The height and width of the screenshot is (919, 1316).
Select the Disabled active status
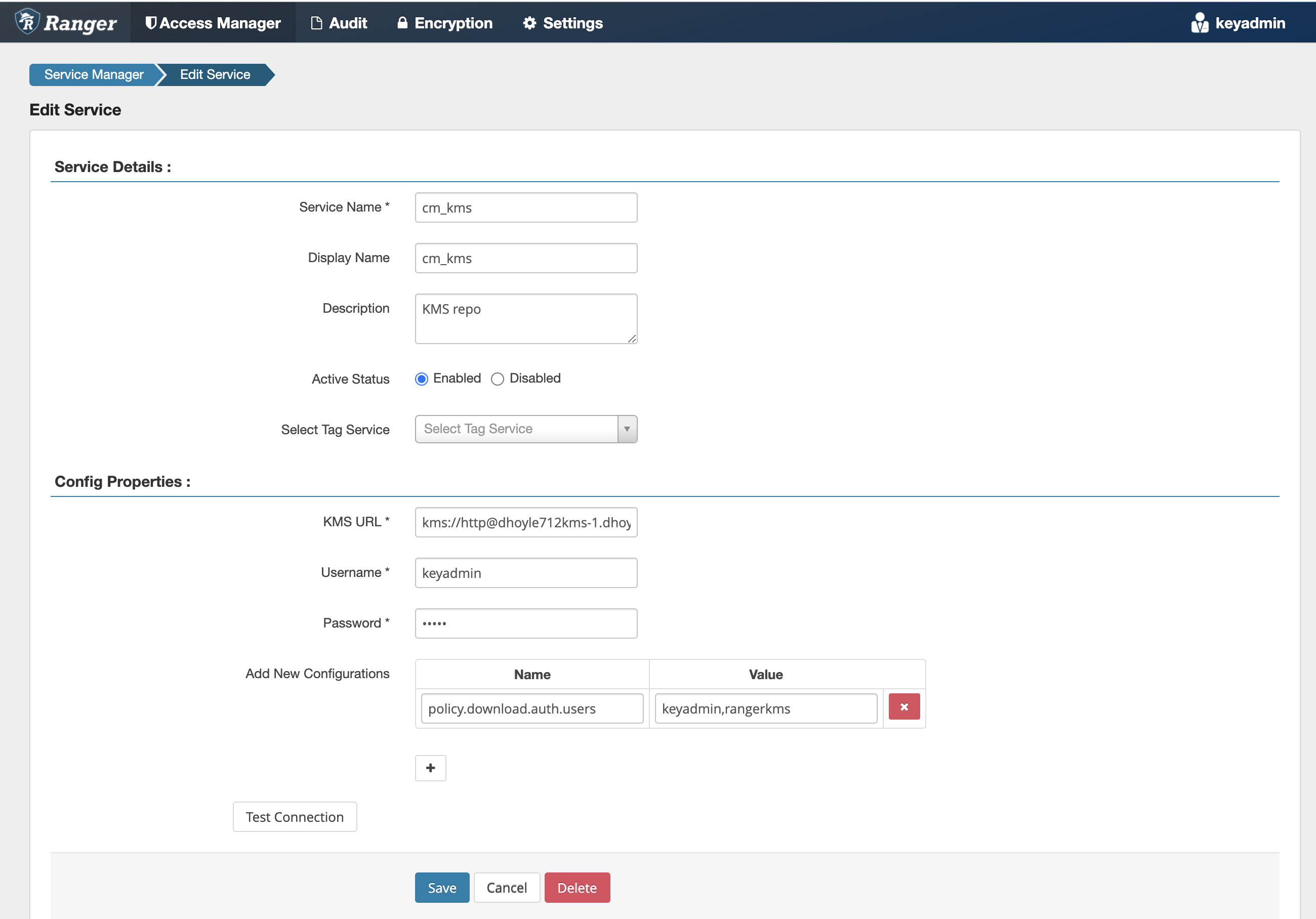coord(498,379)
